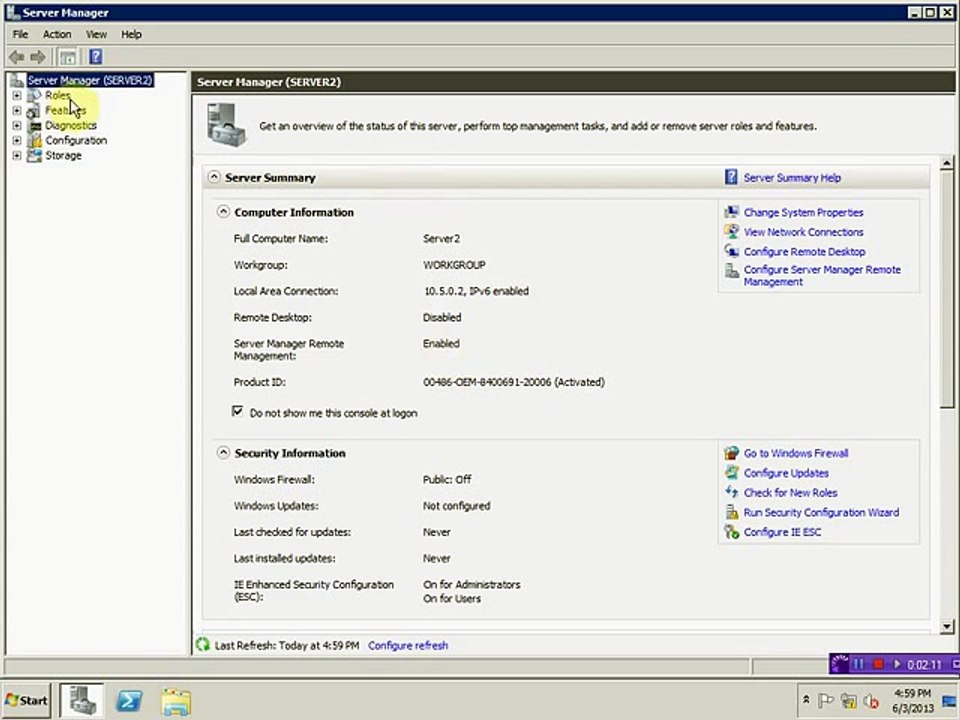Viewport: 960px width, 720px height.
Task: Expand the Roles tree node
Action: [17, 96]
